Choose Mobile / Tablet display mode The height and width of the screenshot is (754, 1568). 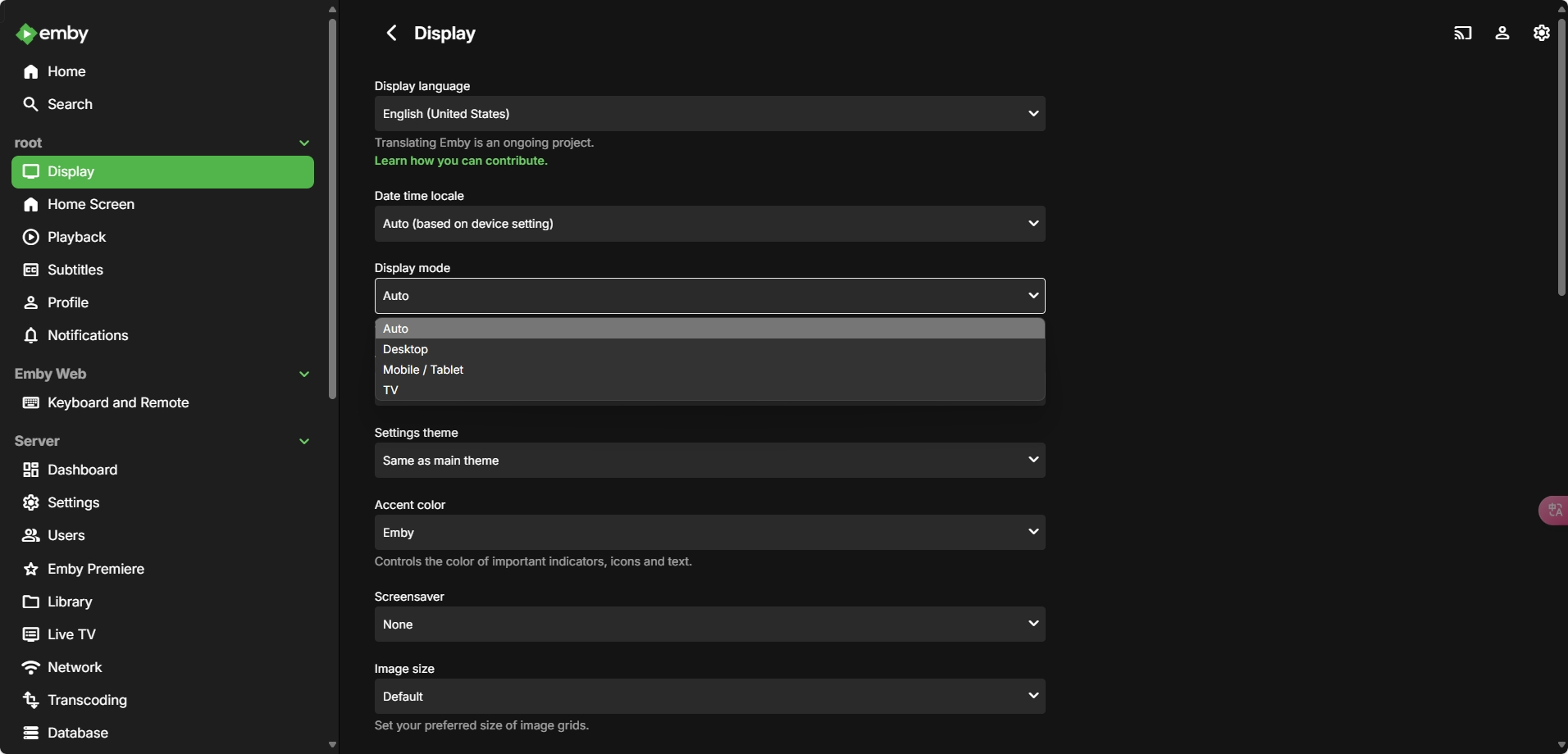click(710, 370)
